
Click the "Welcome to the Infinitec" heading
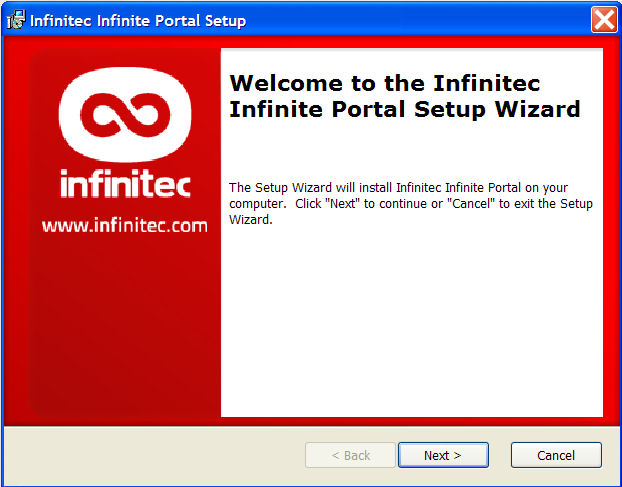[x=384, y=83]
